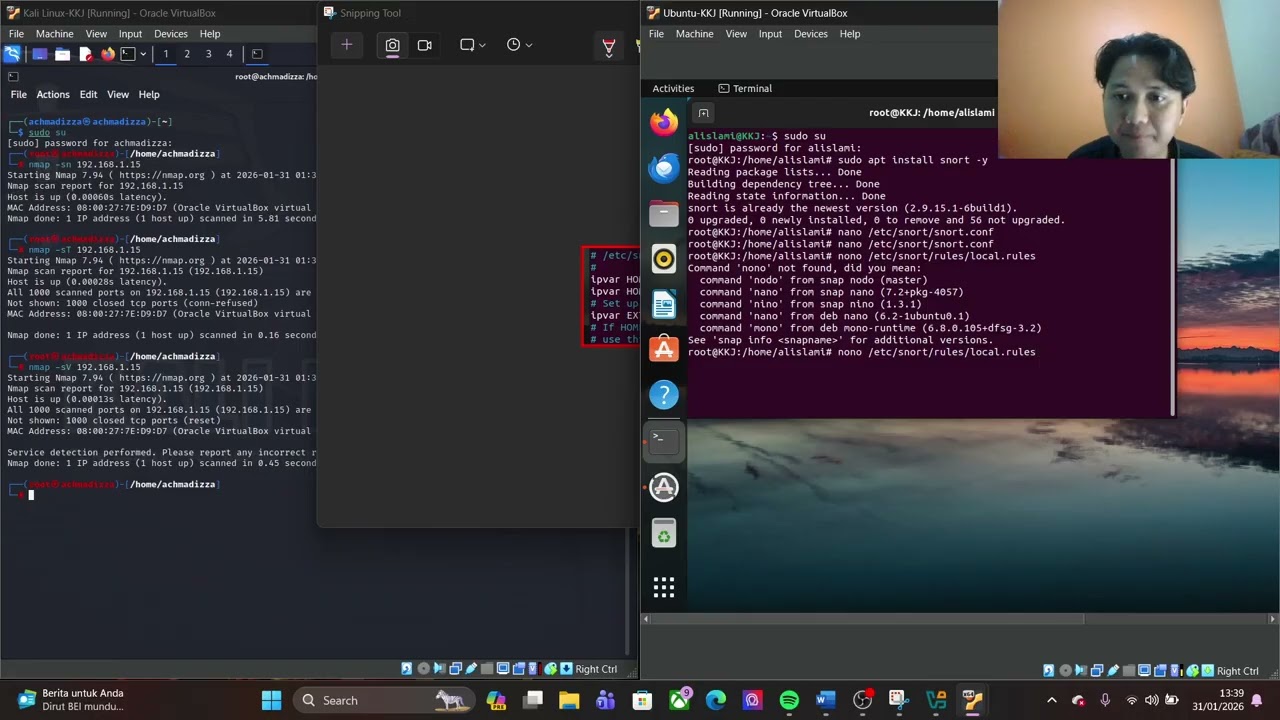Open Ubuntu Software in the dock
Screen dimensions: 1280x720
pos(664,349)
